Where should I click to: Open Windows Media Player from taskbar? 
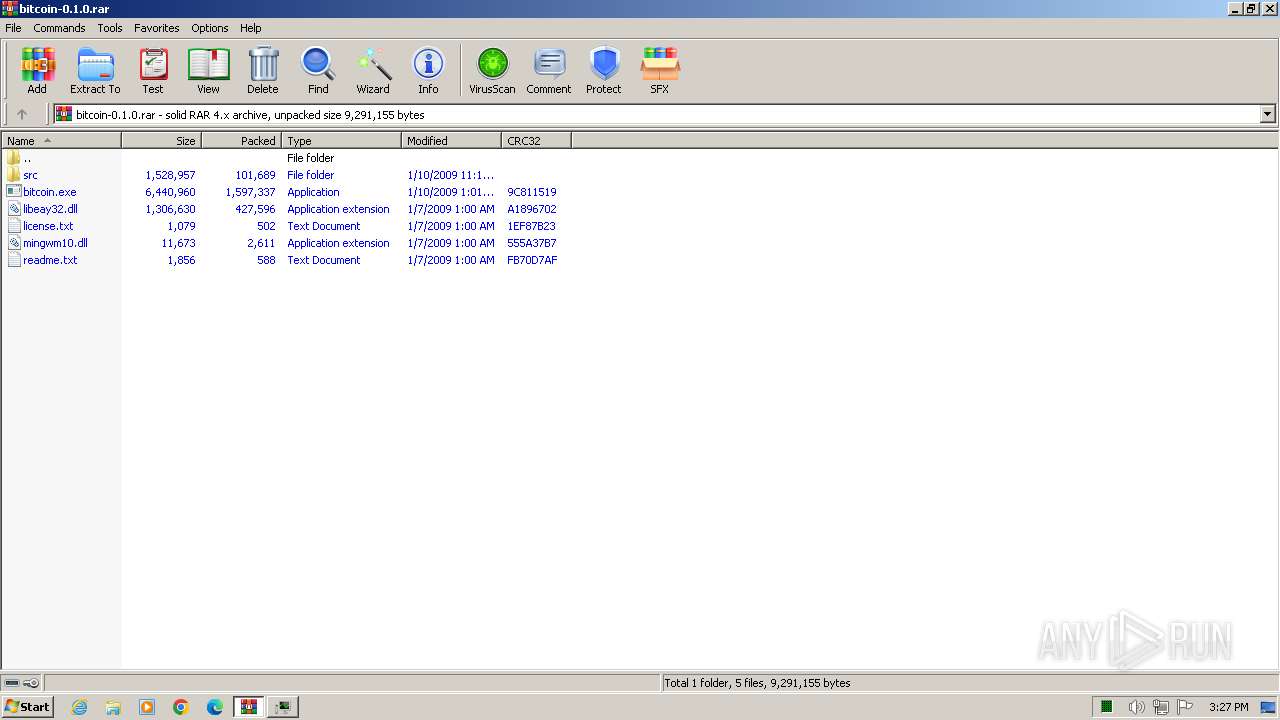coord(147,707)
